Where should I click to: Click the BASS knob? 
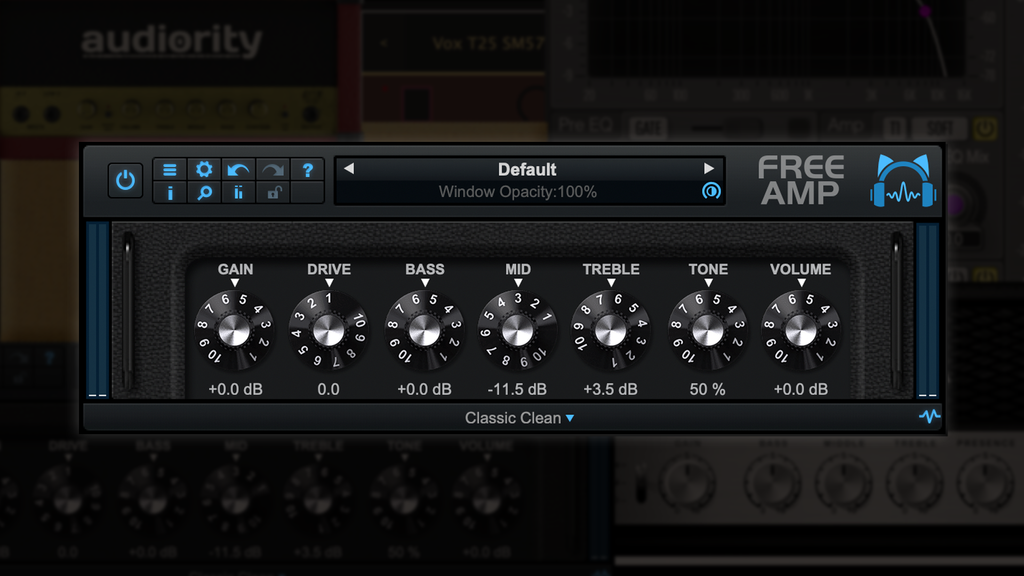pos(424,331)
